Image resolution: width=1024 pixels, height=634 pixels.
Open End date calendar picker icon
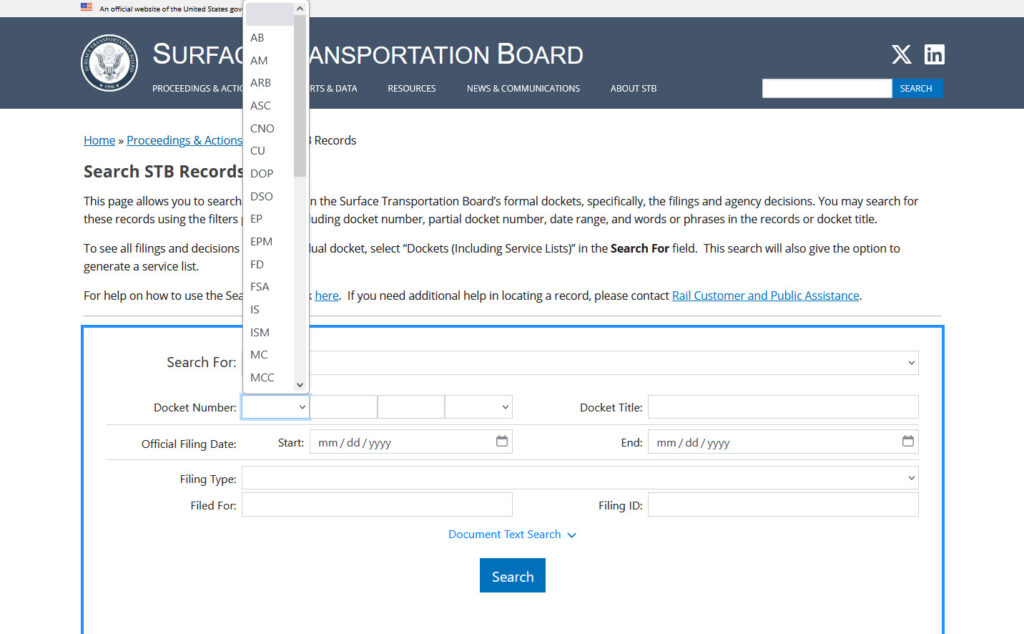coord(908,441)
